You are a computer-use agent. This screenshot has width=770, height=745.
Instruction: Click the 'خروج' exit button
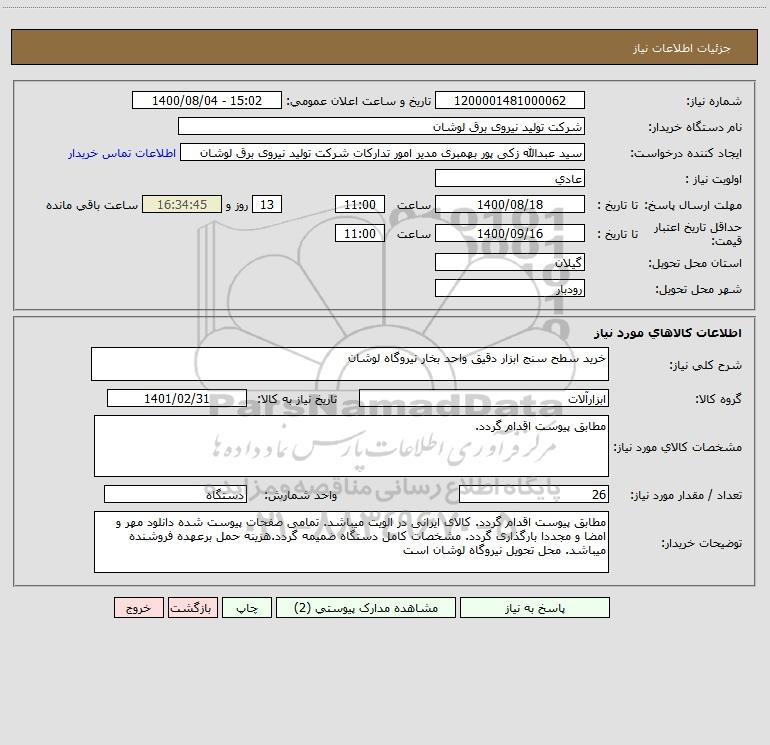tap(138, 608)
